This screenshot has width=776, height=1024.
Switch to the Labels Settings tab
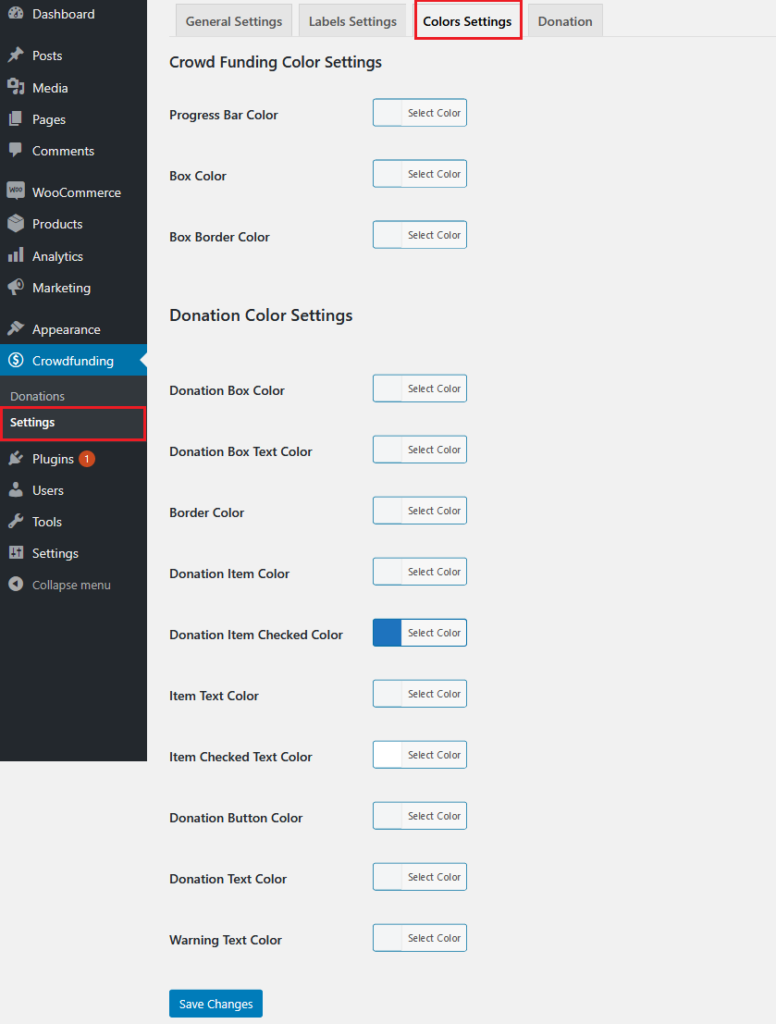[353, 21]
